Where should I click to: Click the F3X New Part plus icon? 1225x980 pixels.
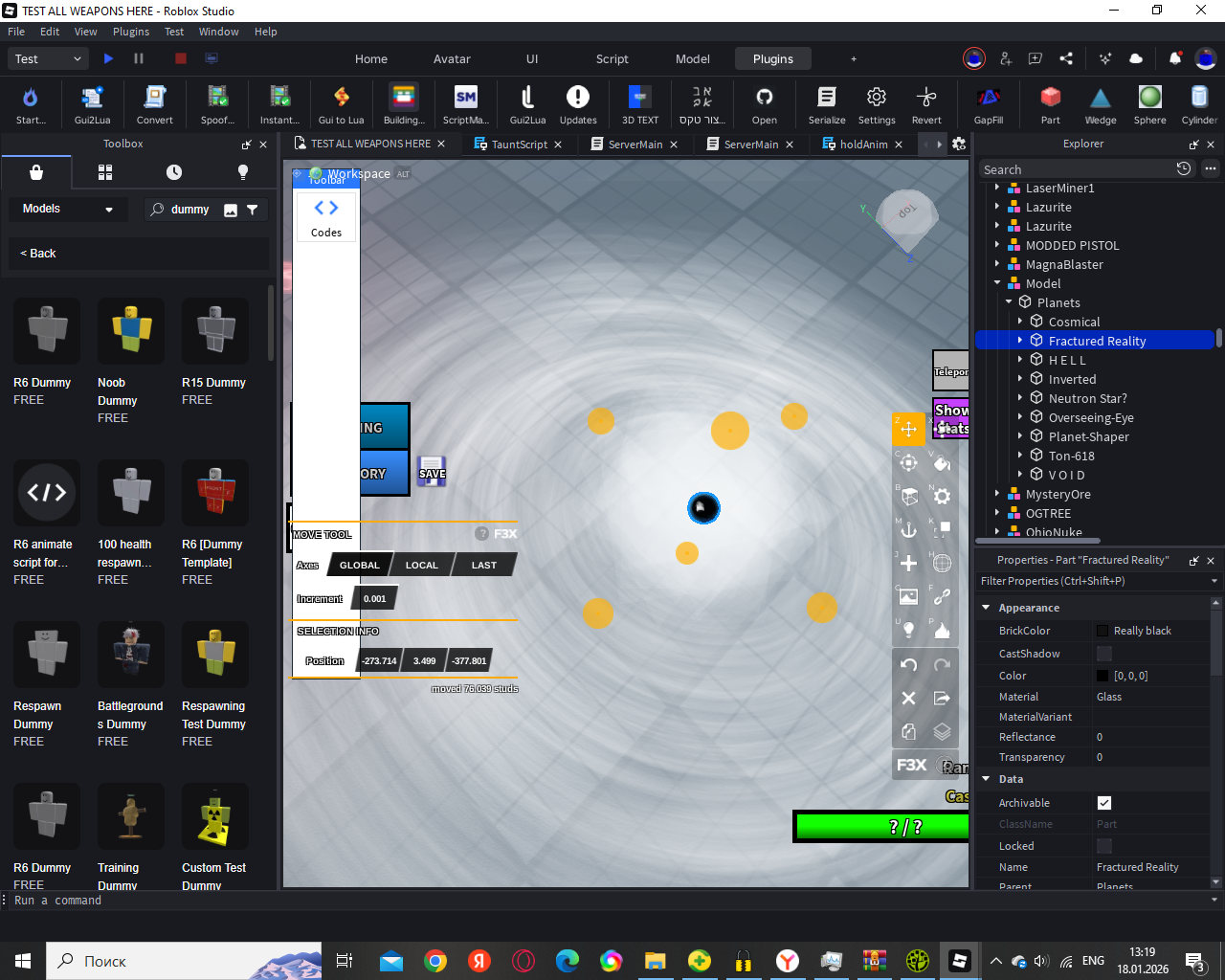tap(908, 564)
